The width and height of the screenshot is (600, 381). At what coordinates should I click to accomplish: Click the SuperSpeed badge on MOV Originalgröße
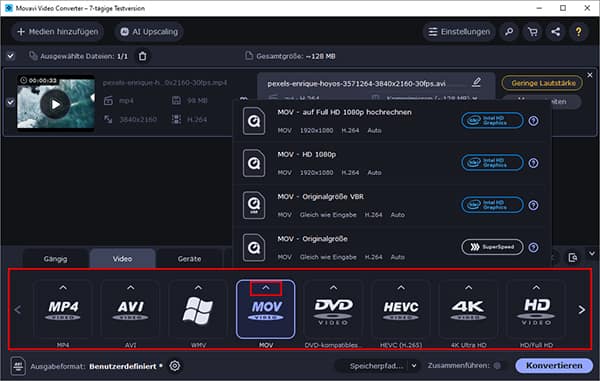click(492, 247)
